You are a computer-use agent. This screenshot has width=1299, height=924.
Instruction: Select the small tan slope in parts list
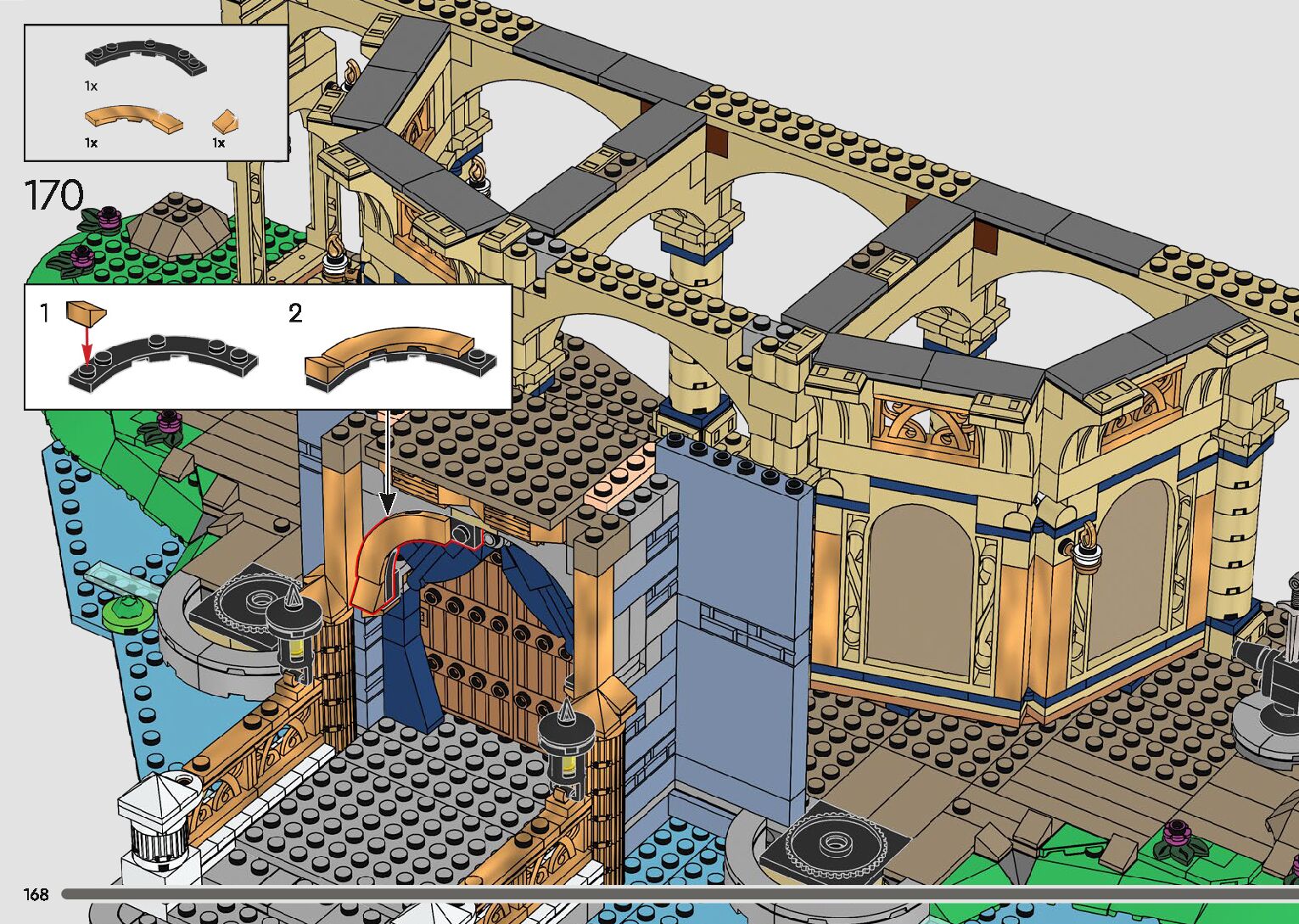click(x=224, y=120)
